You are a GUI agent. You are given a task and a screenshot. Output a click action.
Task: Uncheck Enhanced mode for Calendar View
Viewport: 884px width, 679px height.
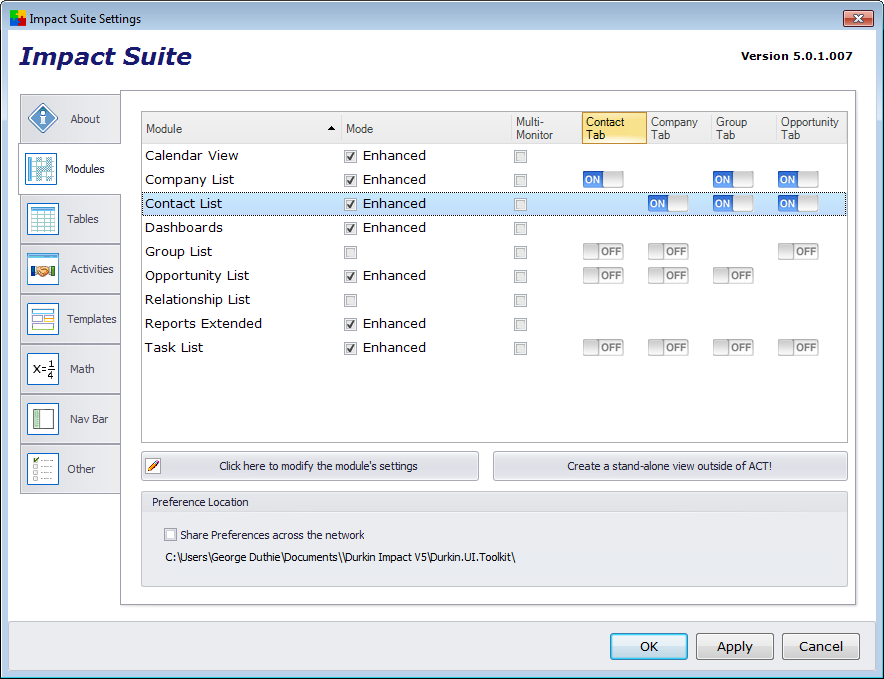point(351,156)
